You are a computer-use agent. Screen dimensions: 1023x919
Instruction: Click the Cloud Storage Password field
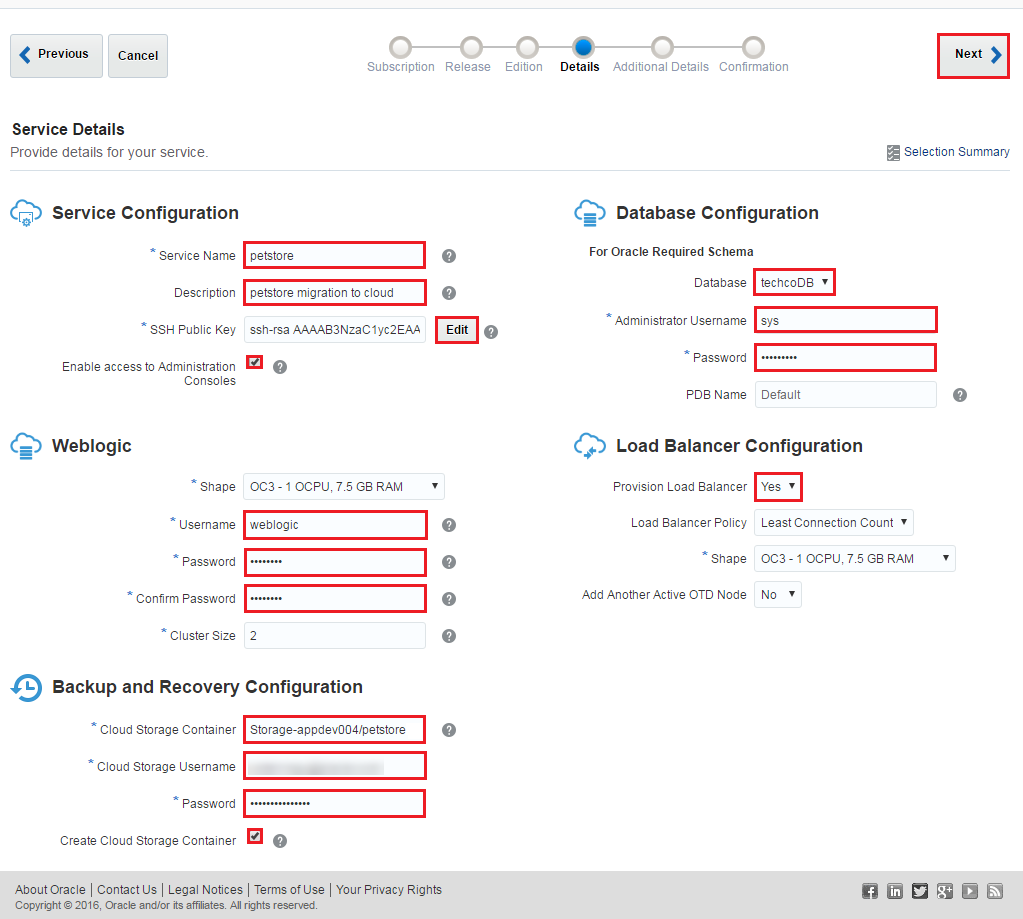[335, 804]
